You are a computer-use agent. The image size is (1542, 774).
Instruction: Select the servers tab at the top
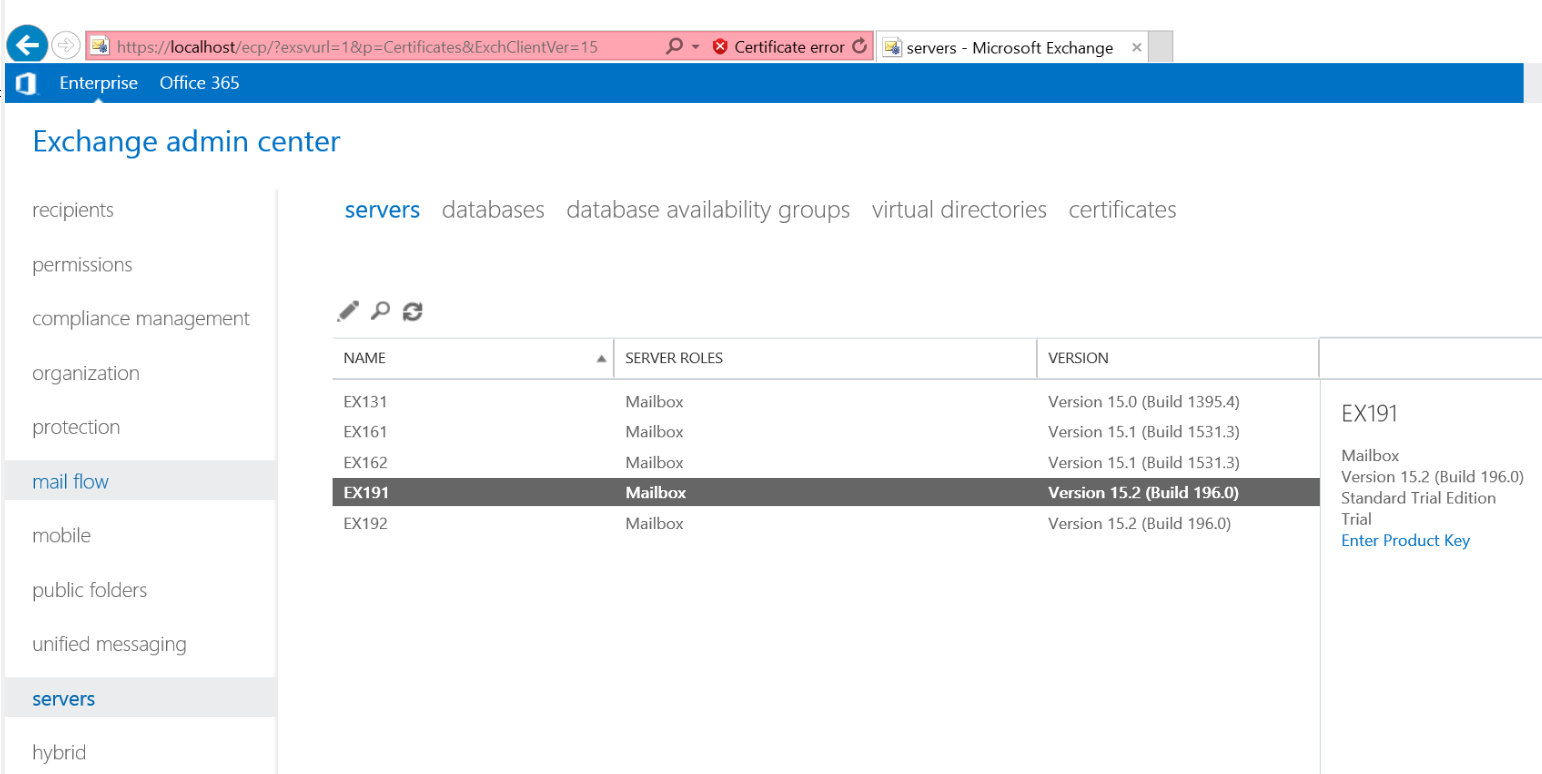(x=382, y=210)
